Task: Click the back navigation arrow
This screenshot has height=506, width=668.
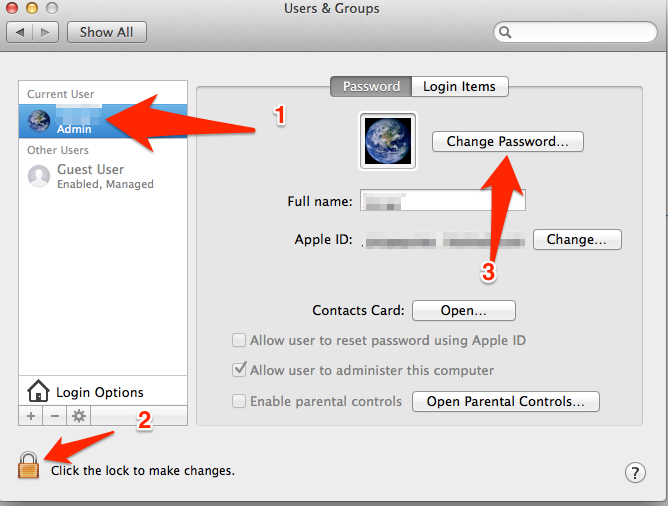Action: coord(21,32)
